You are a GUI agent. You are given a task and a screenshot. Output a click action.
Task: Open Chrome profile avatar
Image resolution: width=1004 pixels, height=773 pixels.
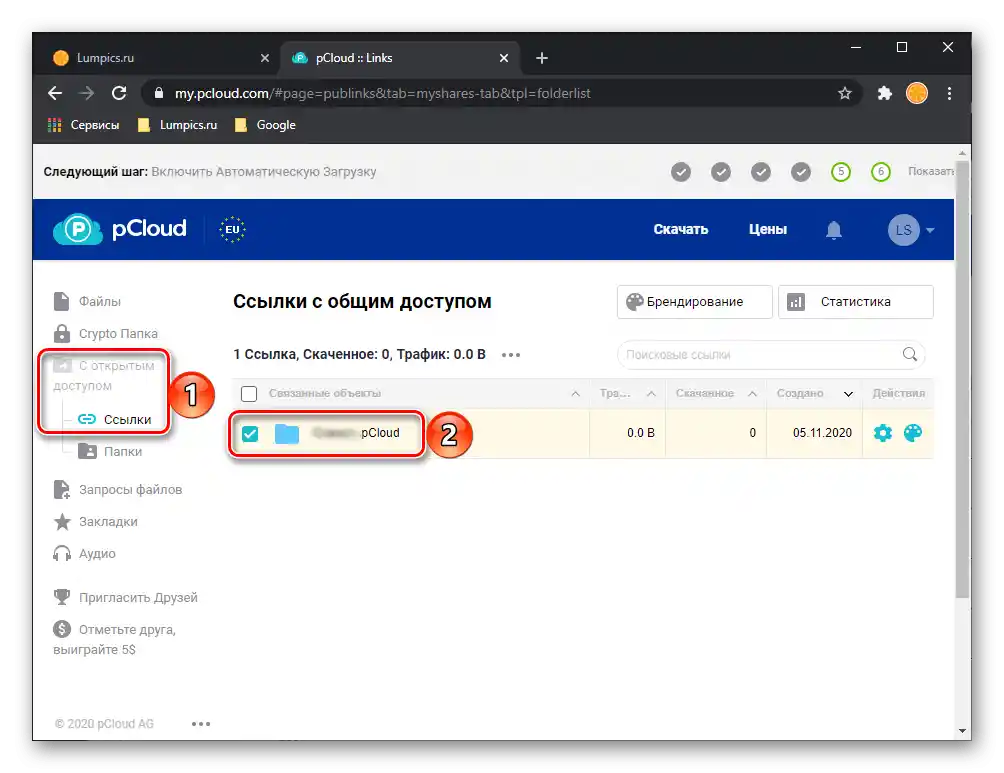916,94
